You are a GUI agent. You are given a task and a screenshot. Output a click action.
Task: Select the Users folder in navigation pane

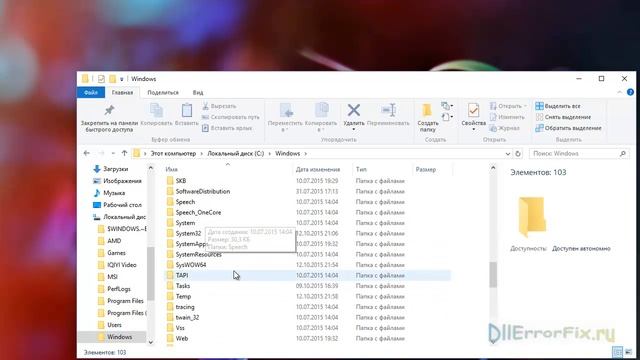110,325
